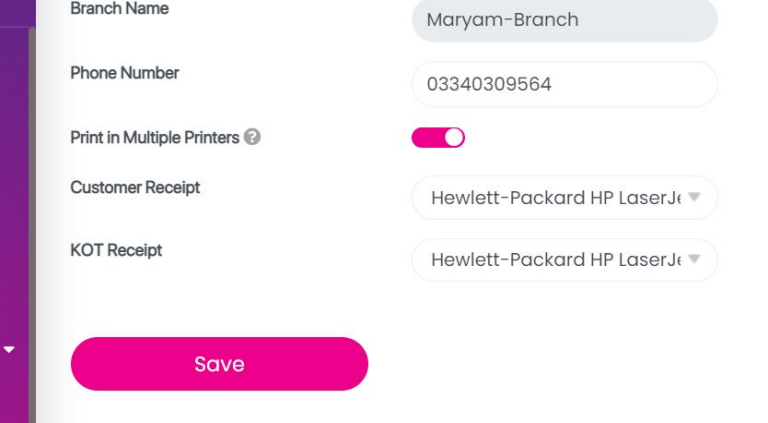768x423 pixels.
Task: Click the KOT Receipt dropdown arrow icon
Action: click(694, 259)
